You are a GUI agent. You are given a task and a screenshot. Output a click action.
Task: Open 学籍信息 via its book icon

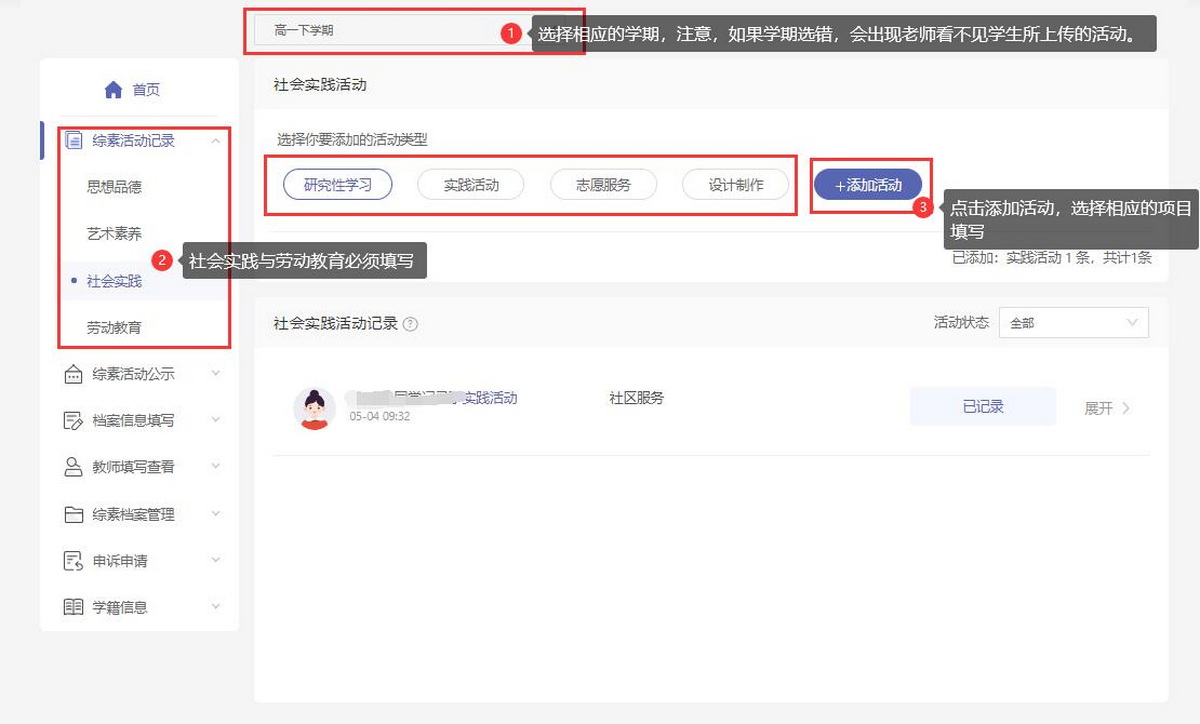pyautogui.click(x=72, y=606)
